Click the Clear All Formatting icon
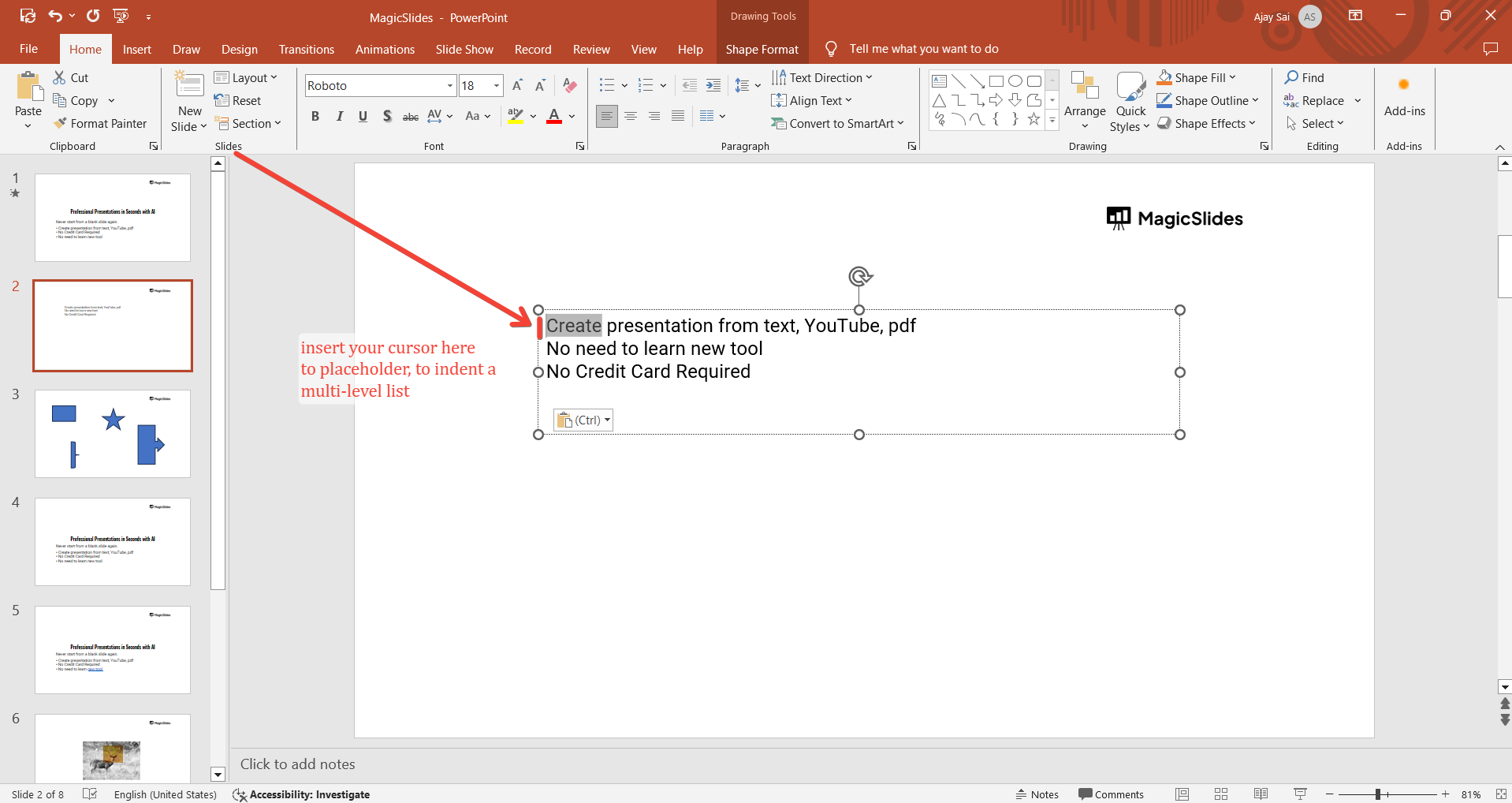Screen dimensions: 1512x803 (x=570, y=85)
